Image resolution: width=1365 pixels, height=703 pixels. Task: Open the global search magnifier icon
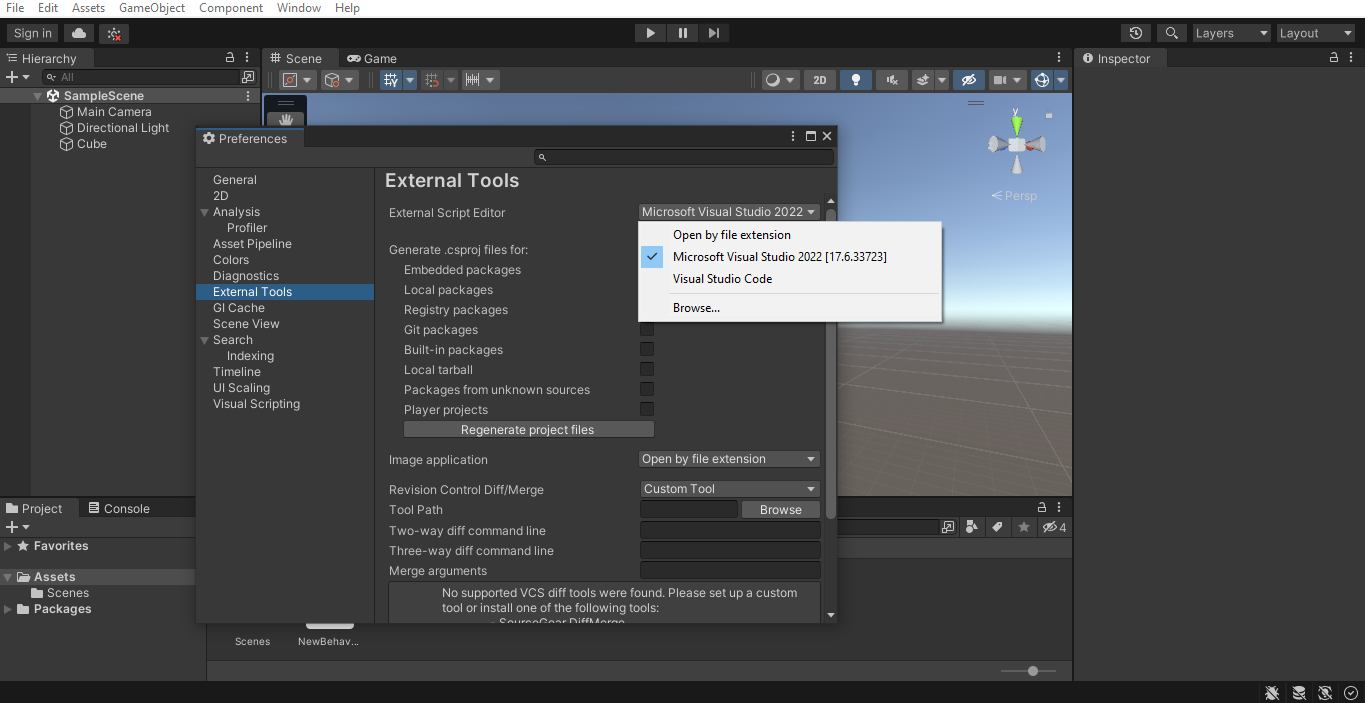pos(1170,32)
